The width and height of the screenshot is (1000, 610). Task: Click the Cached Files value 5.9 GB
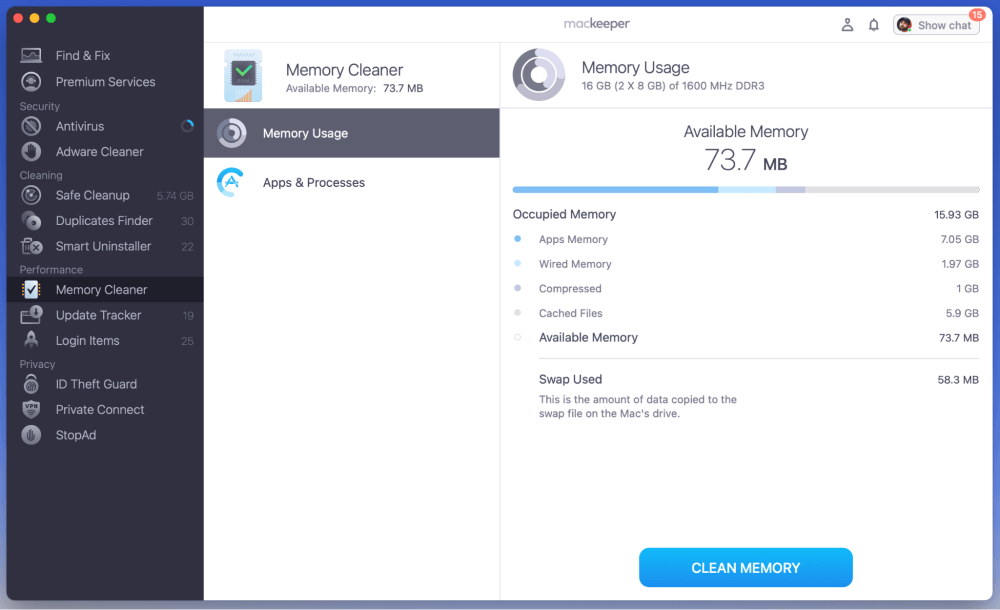(962, 313)
